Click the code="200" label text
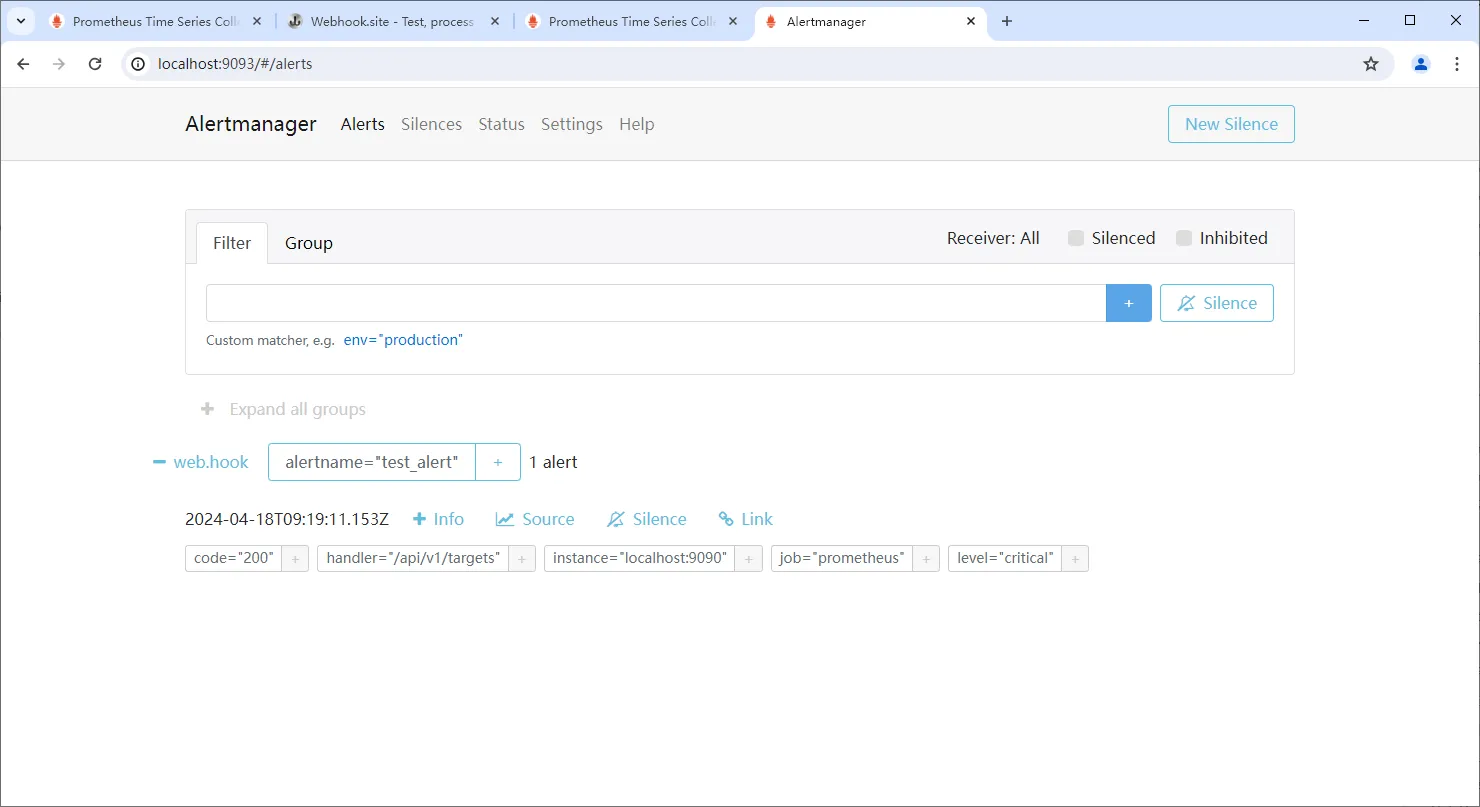Image resolution: width=1480 pixels, height=807 pixels. (234, 559)
